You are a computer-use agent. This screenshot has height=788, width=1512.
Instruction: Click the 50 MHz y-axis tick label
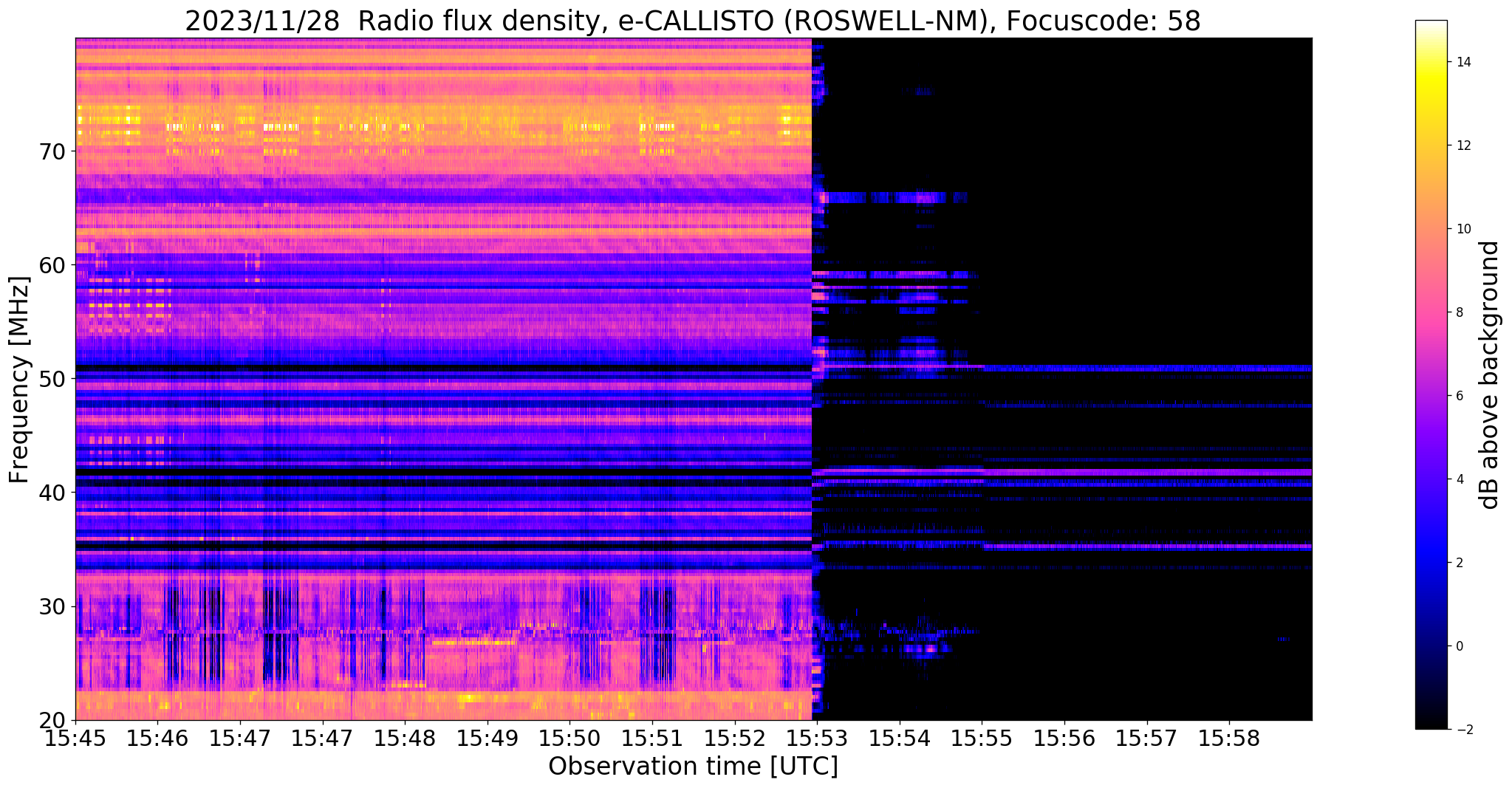52,379
